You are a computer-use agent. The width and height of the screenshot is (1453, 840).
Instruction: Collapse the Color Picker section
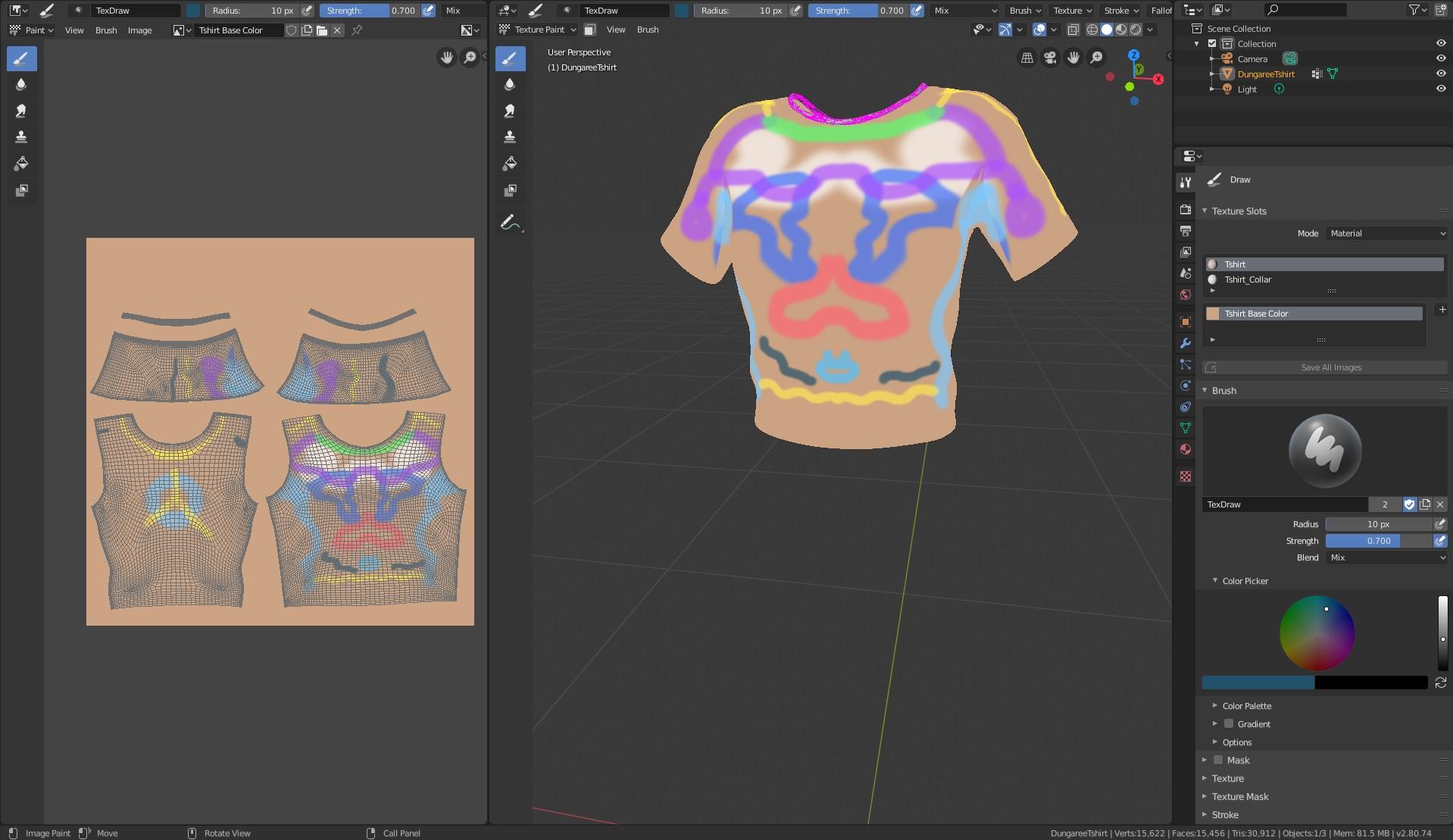click(1245, 581)
